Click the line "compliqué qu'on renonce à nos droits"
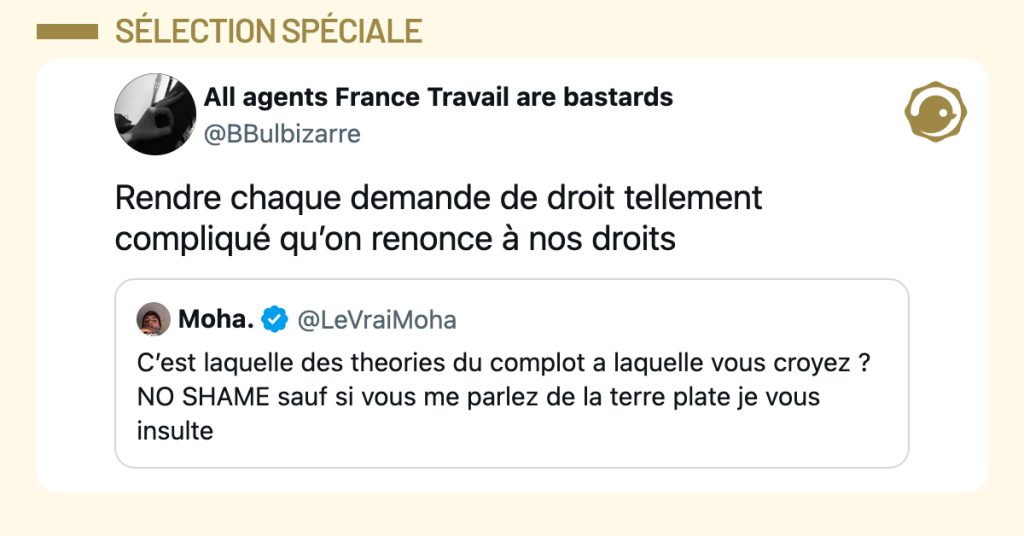The height and width of the screenshot is (536, 1024). pos(395,240)
